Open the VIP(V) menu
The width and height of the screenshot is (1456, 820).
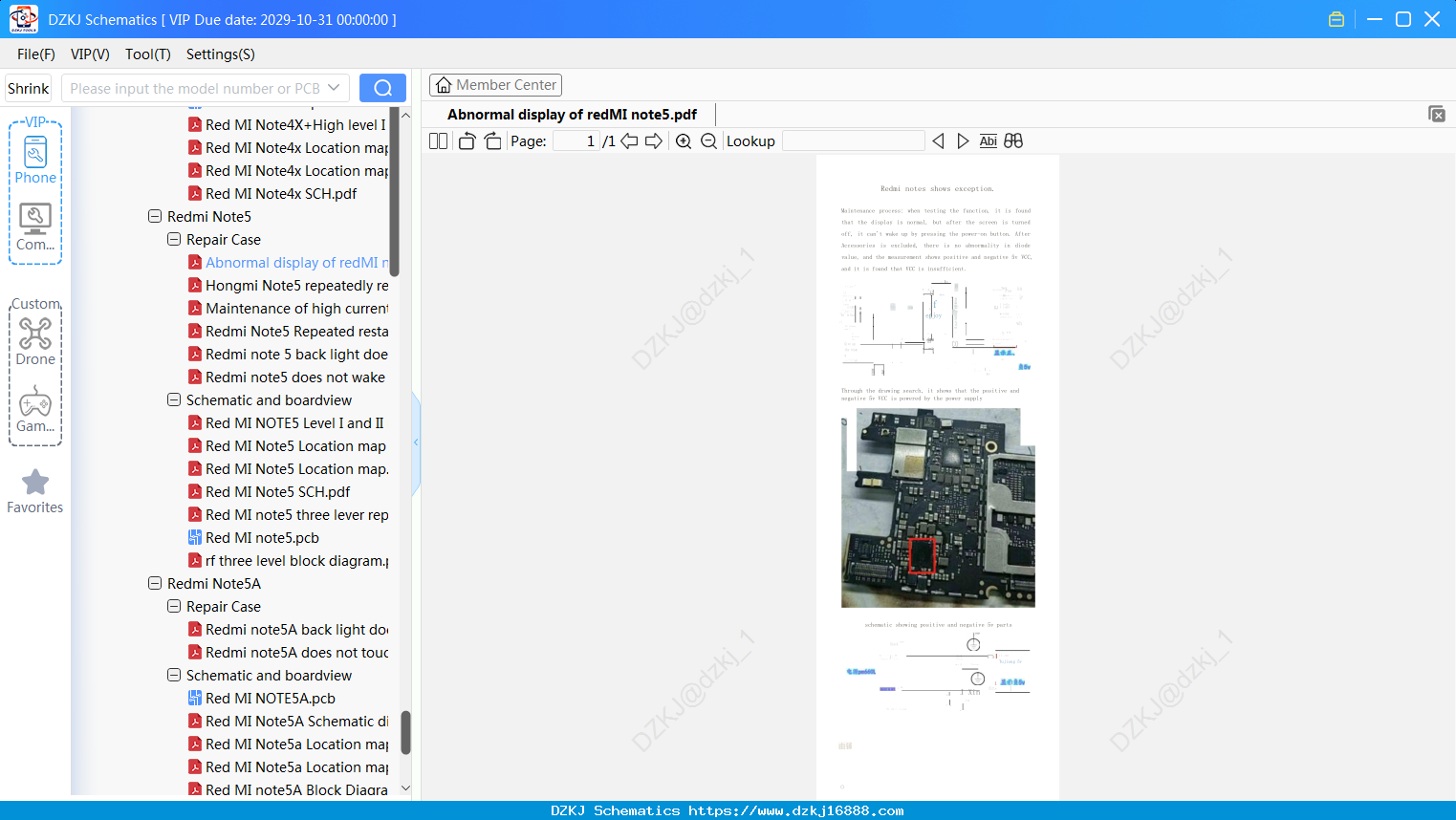pos(90,54)
